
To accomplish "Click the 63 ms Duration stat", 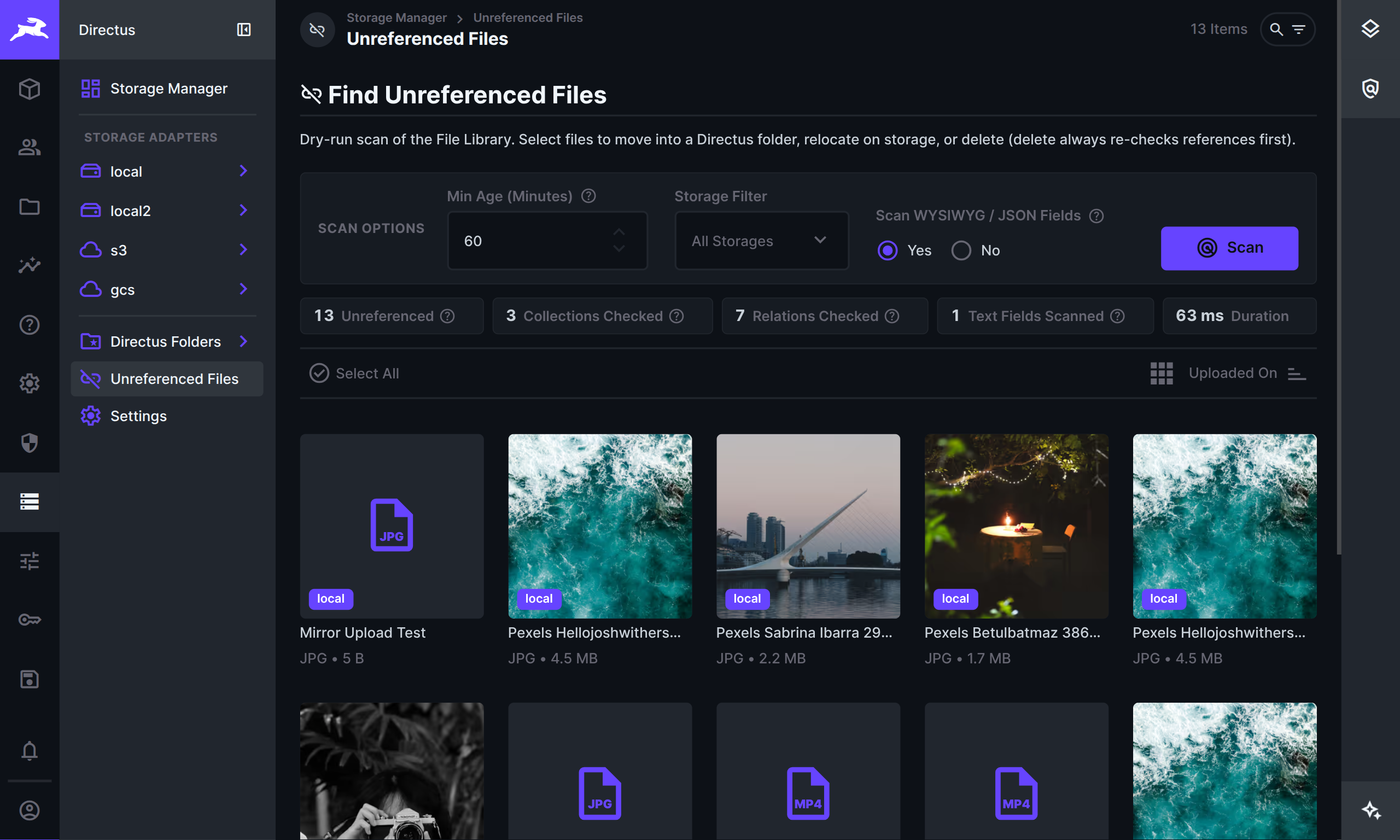I will 1239,316.
